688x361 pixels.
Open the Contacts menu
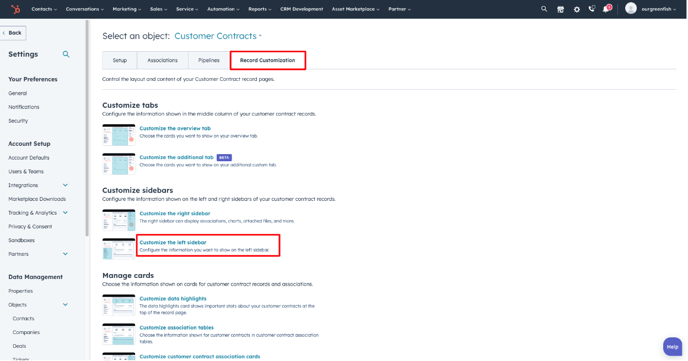coord(44,9)
